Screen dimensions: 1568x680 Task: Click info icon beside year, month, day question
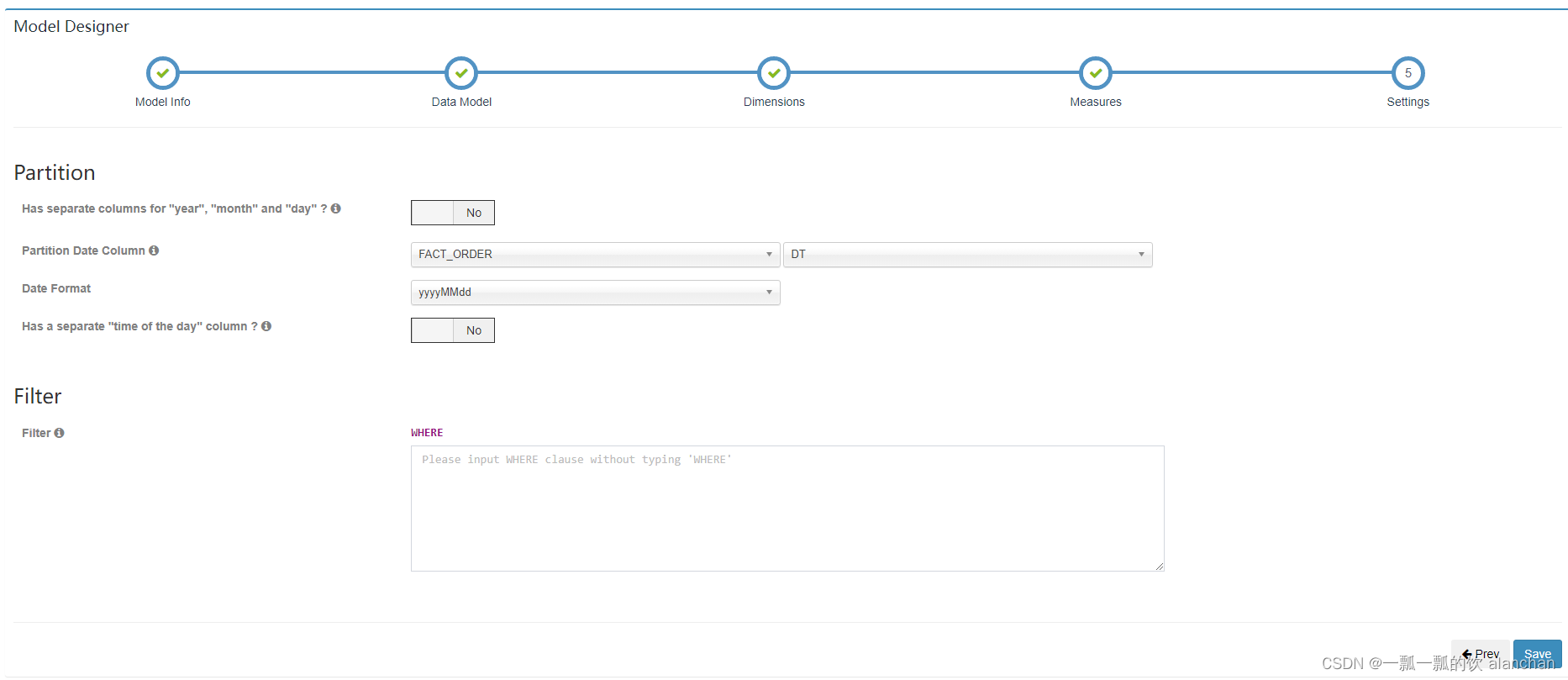(336, 208)
